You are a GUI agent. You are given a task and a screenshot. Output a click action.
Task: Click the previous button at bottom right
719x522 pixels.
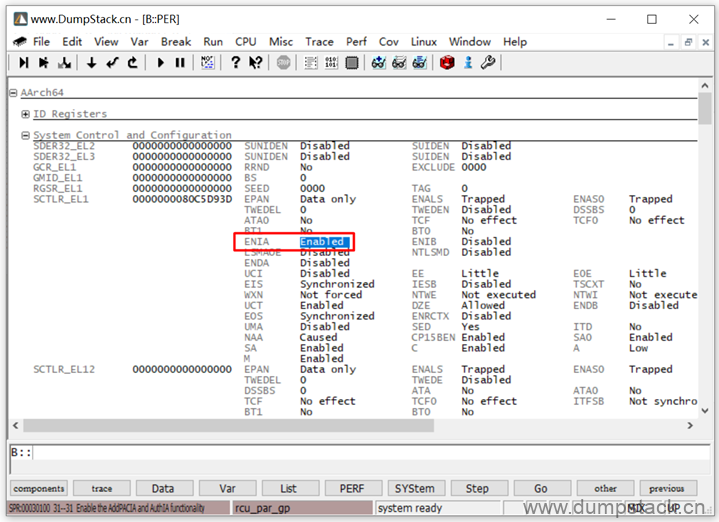coord(667,488)
